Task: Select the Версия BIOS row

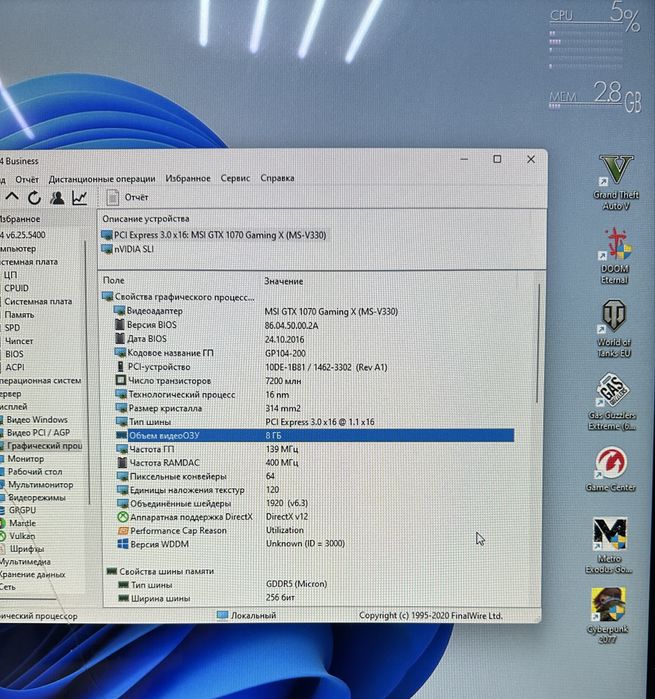Action: [312, 325]
